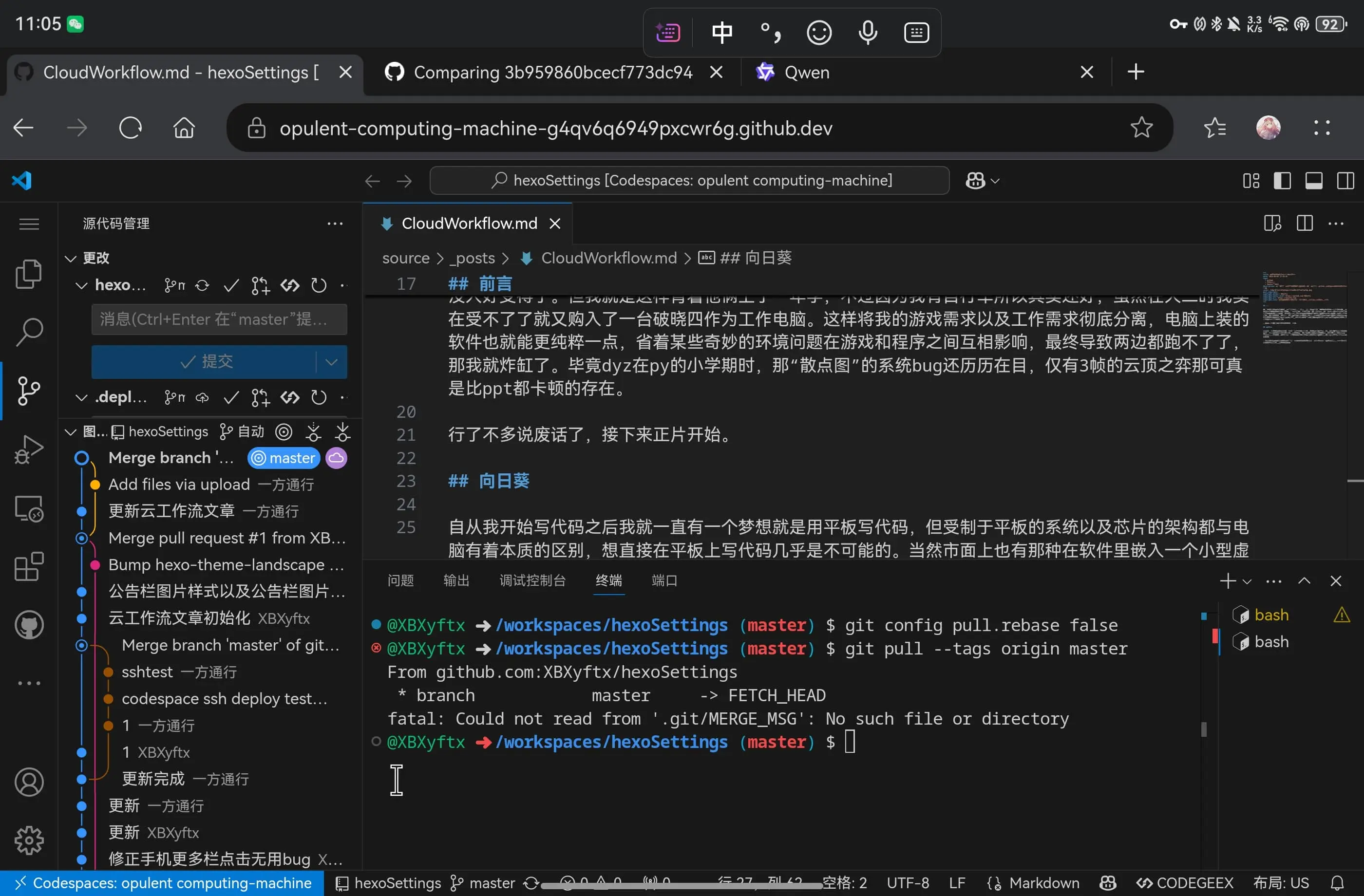1364x896 pixels.
Task: Toggle bottom panel visibility
Action: pyautogui.click(x=1313, y=181)
